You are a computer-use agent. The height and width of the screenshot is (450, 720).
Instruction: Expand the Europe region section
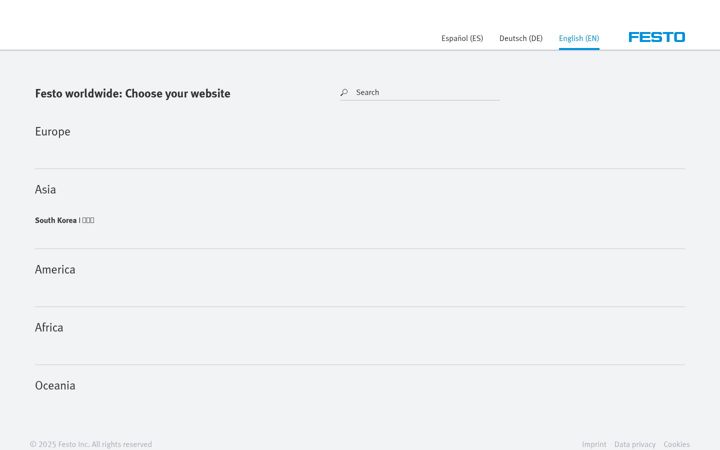tap(53, 132)
